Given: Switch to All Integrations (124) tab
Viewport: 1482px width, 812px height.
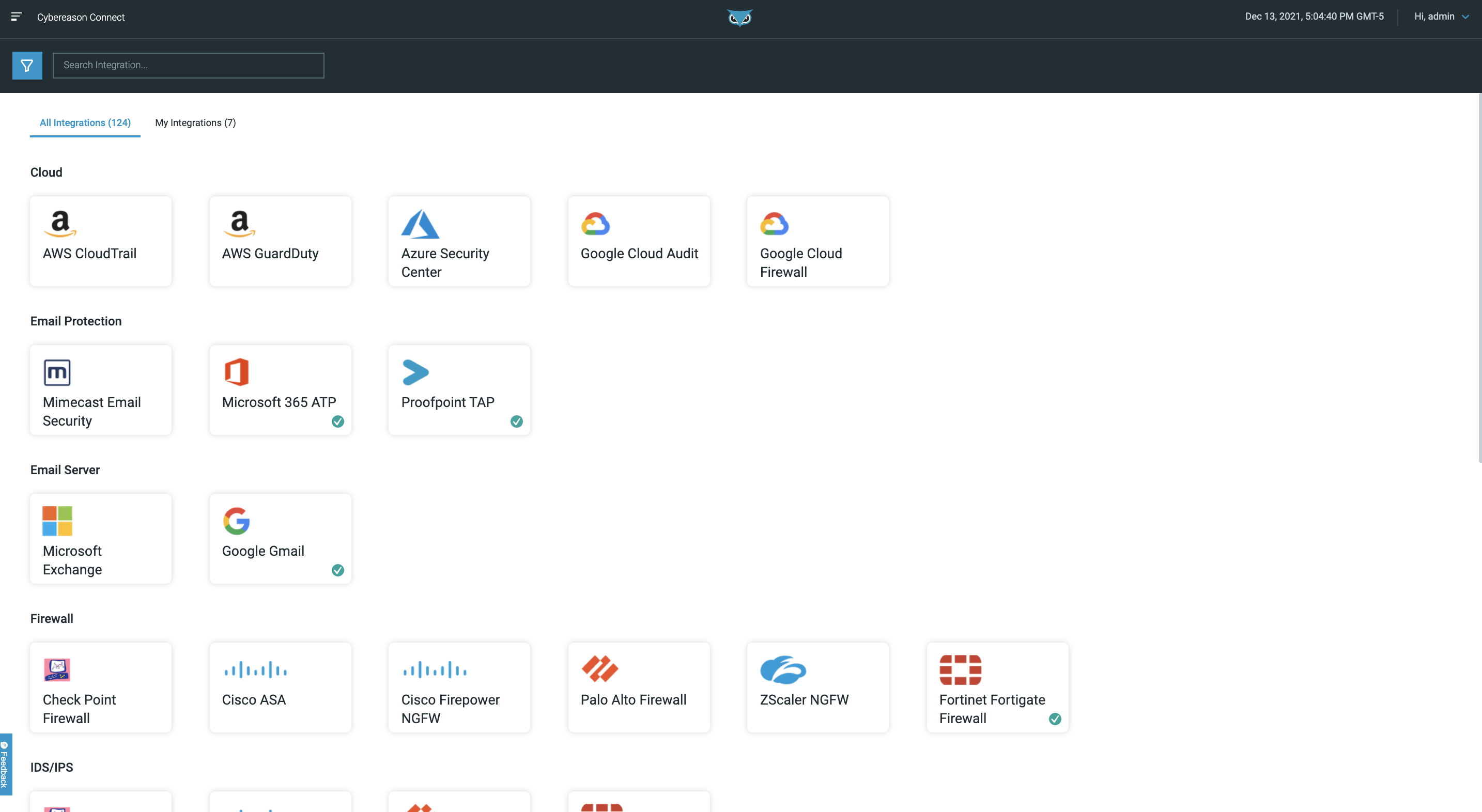Looking at the screenshot, I should point(85,122).
